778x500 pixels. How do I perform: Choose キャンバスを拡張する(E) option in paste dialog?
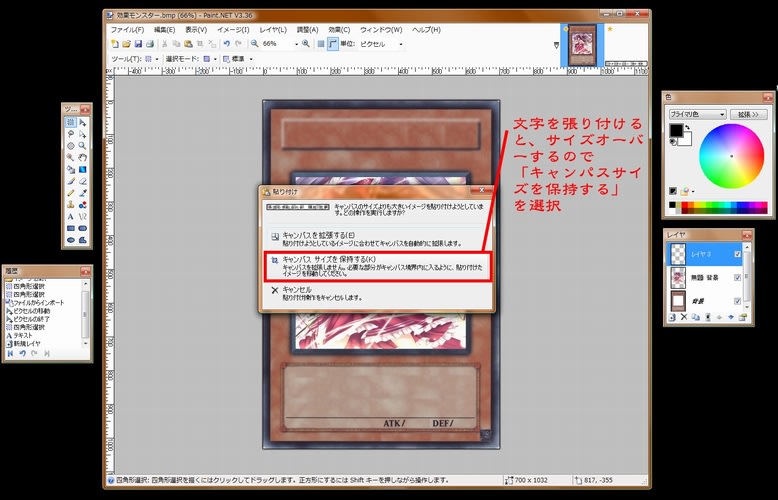click(377, 239)
